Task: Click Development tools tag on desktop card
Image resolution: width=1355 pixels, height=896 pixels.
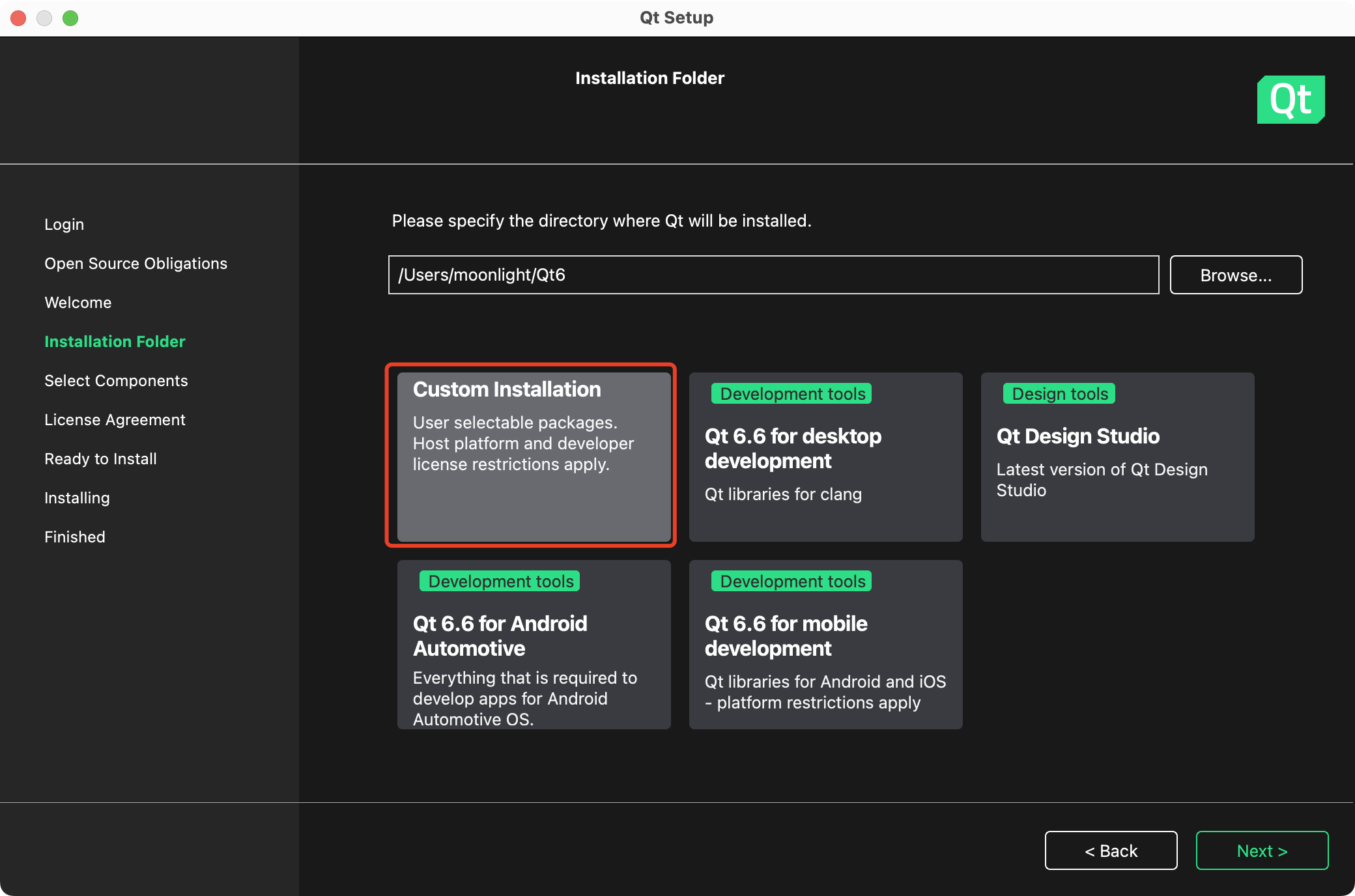Action: (x=792, y=394)
